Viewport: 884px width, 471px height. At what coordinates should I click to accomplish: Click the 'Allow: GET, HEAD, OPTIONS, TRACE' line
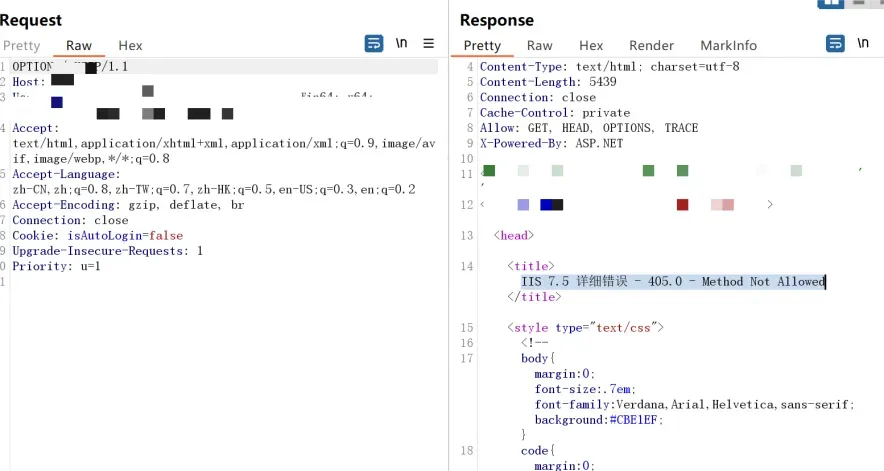[589, 127]
